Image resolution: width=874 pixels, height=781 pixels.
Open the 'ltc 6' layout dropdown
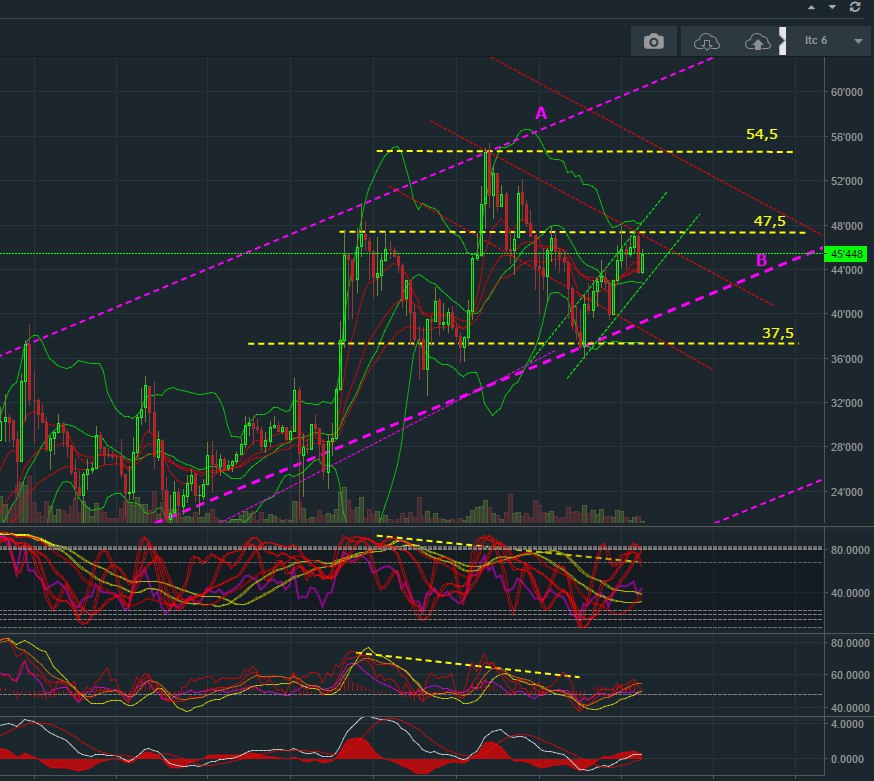(827, 41)
